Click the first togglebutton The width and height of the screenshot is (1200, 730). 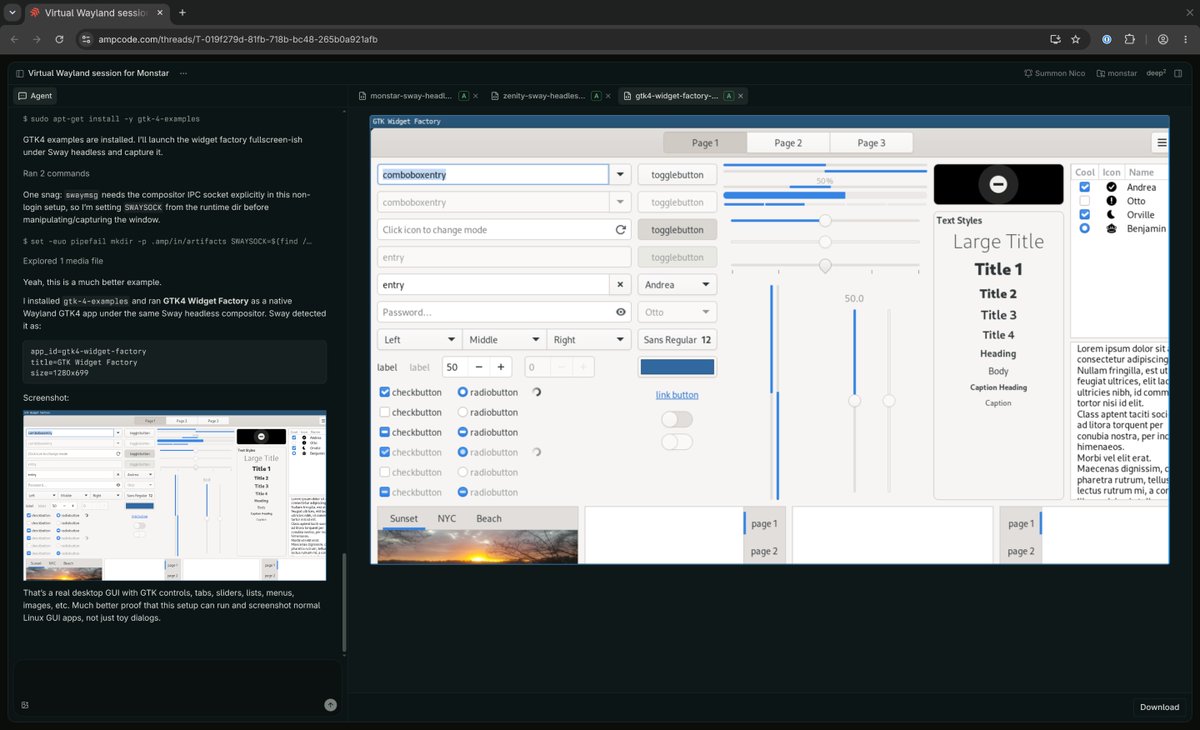coord(677,174)
